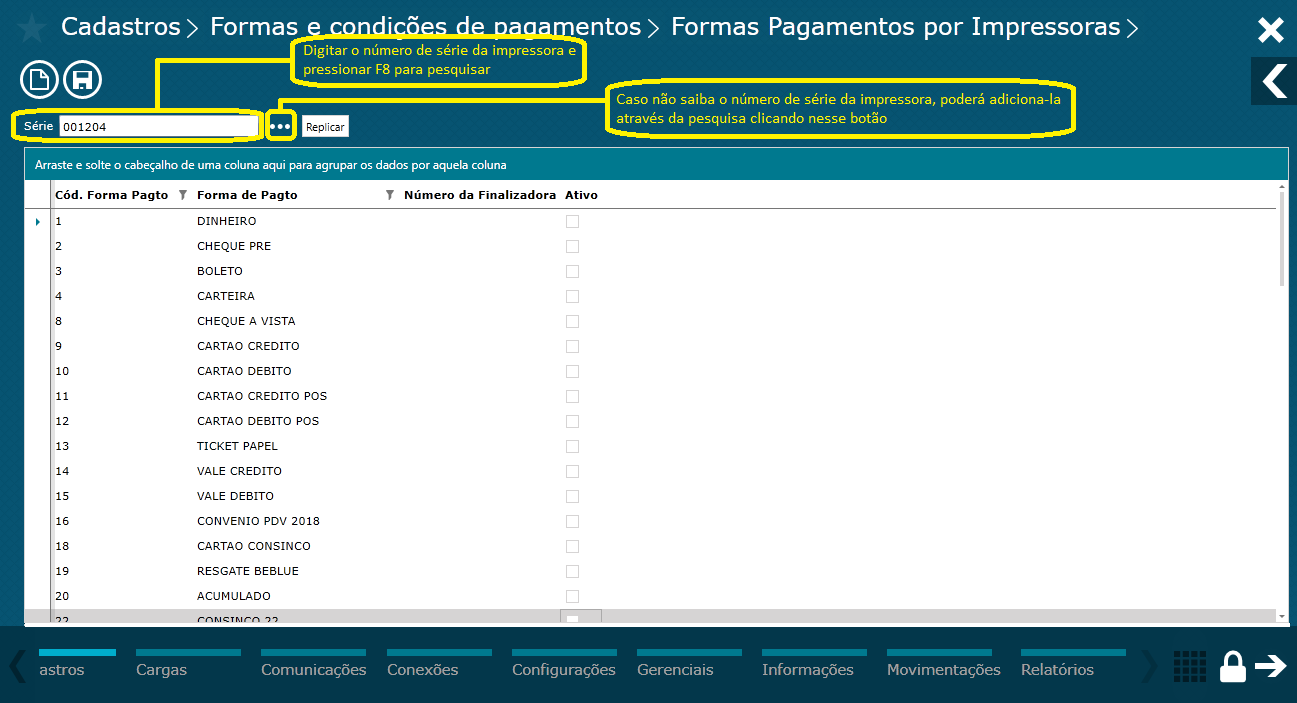Click the padlock lock icon
1297x703 pixels.
(x=1233, y=666)
